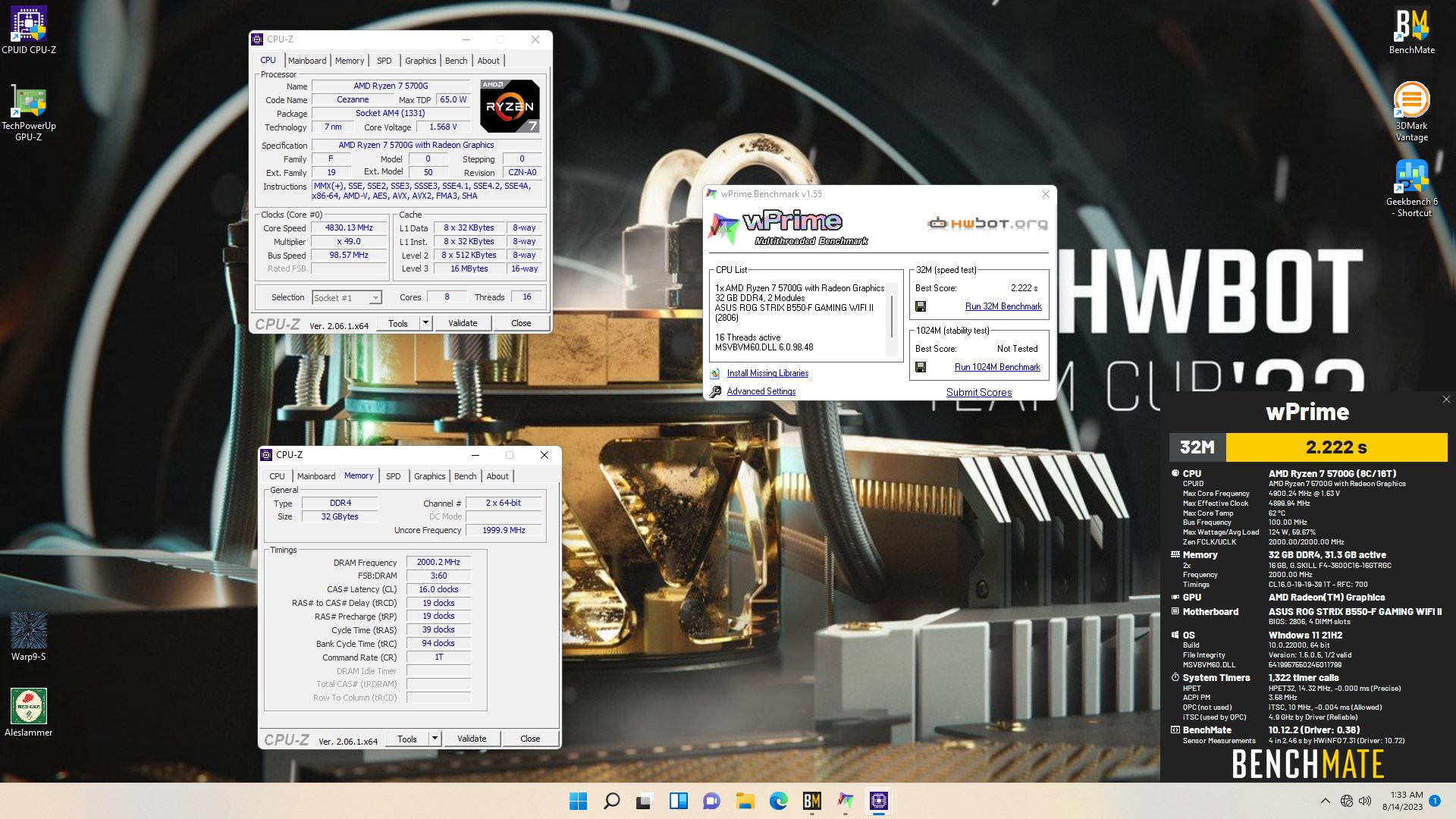This screenshot has height=819, width=1456.
Task: Click the Ryzen 7 logo in CPU-Z
Action: click(x=510, y=106)
